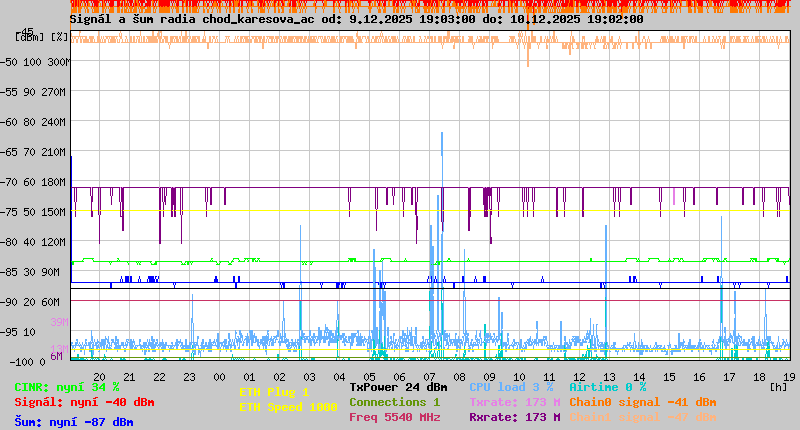Click the CINR legend label in green

[67, 387]
